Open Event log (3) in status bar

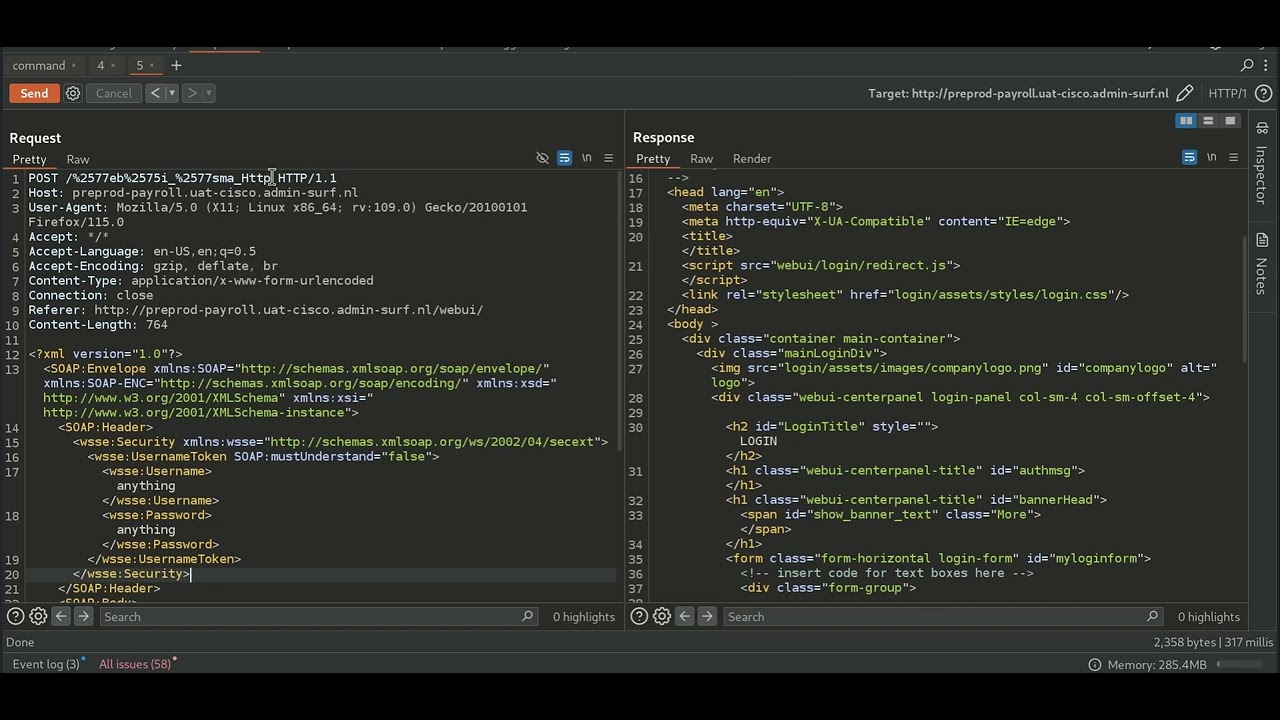pos(46,664)
